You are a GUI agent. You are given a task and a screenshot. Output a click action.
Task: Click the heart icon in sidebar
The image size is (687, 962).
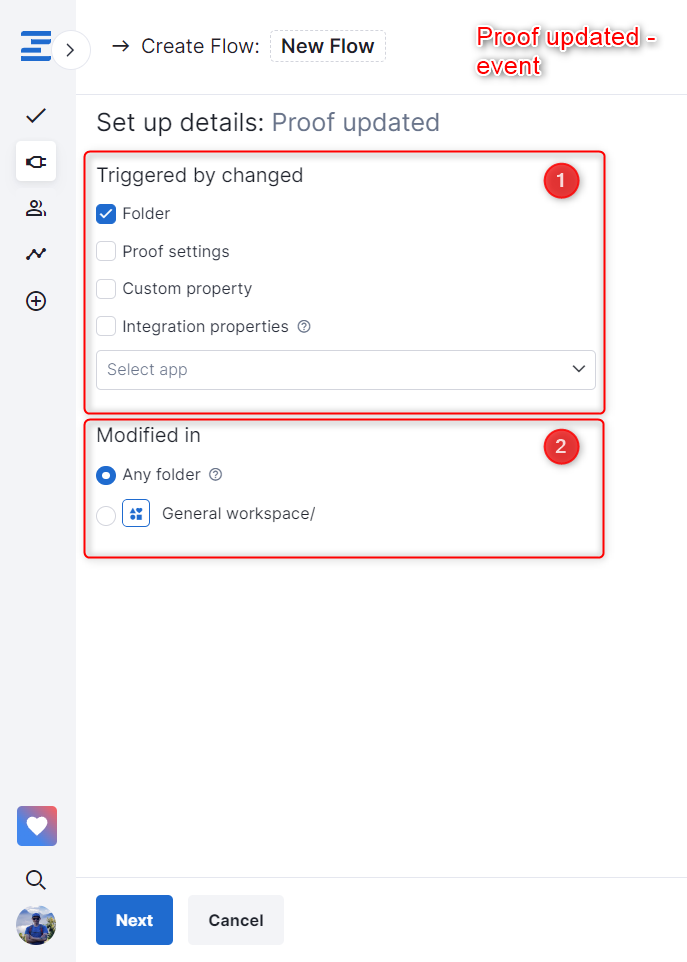coord(37,826)
